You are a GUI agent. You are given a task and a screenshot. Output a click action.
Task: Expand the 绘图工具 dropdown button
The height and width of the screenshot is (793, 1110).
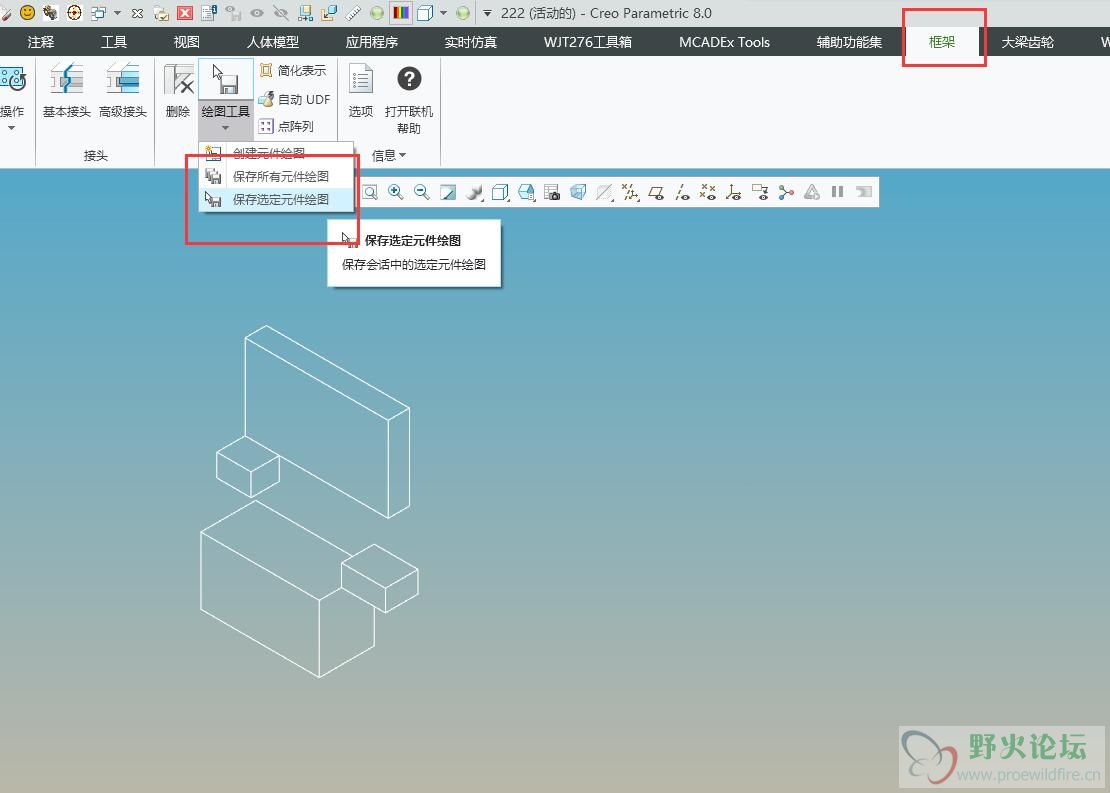(x=226, y=118)
